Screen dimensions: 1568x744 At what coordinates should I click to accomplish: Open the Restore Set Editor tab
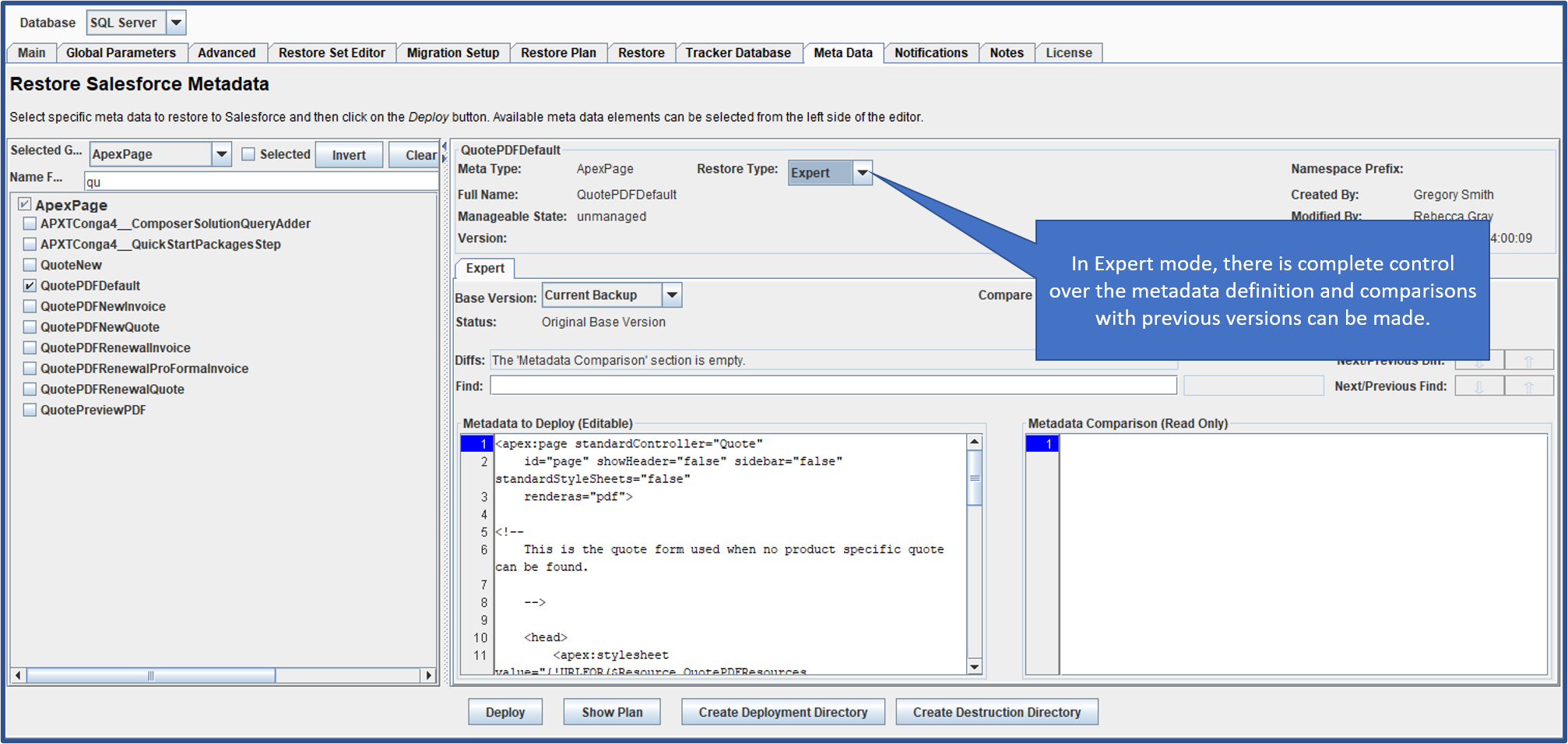point(332,53)
